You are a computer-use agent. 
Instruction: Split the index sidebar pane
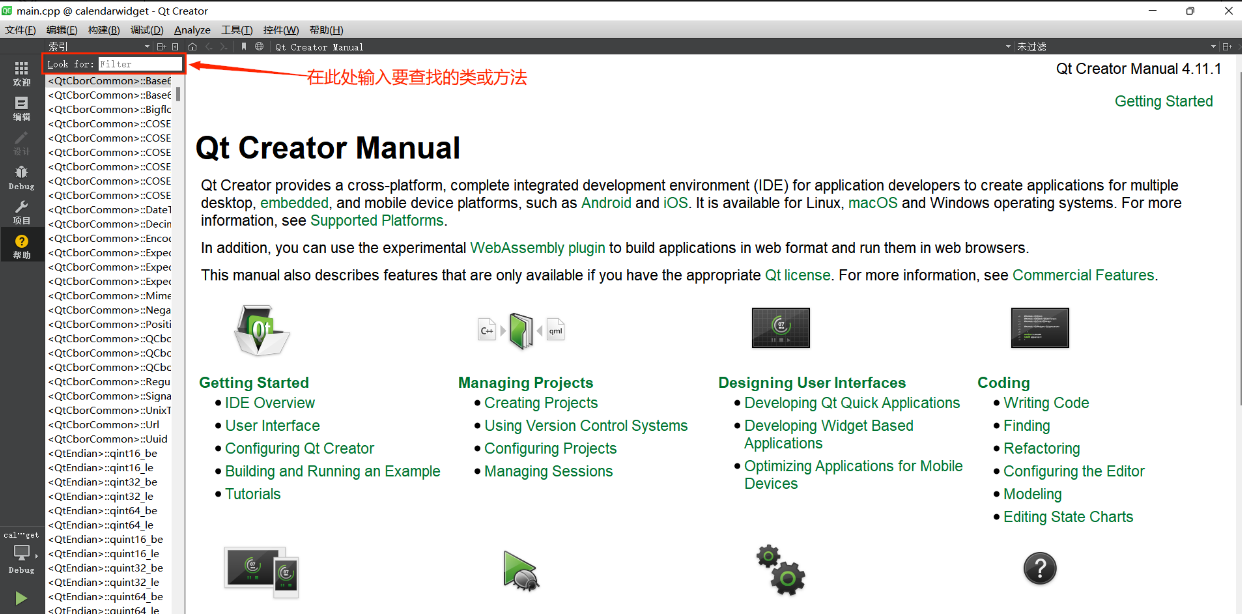(161, 46)
